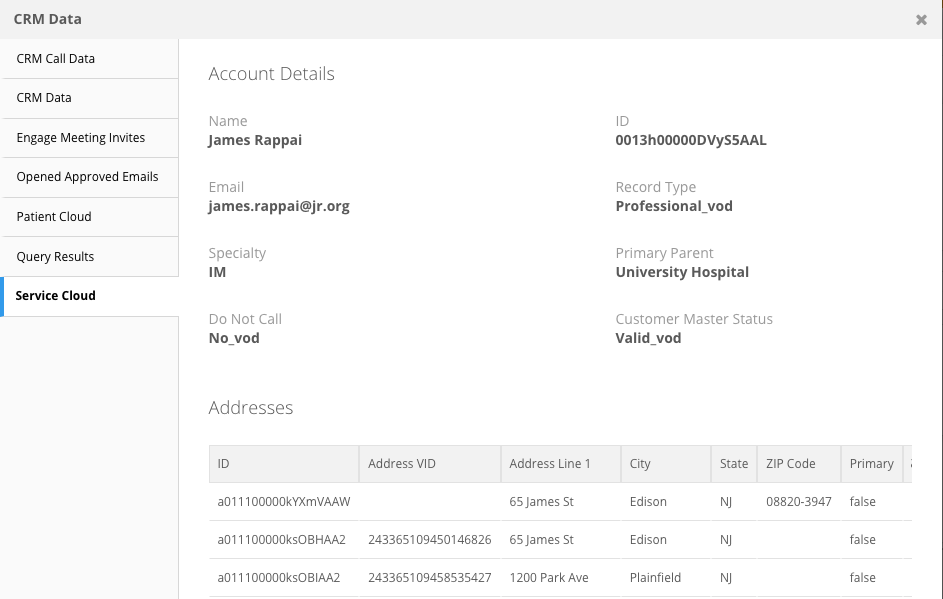
Task: Close the CRM Data dialog
Action: 921,20
